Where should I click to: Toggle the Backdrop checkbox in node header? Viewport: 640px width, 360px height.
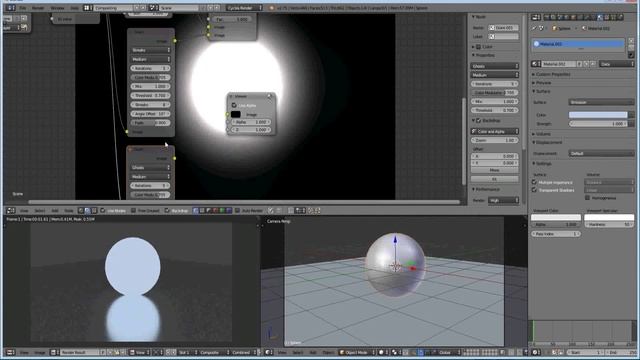[167, 211]
